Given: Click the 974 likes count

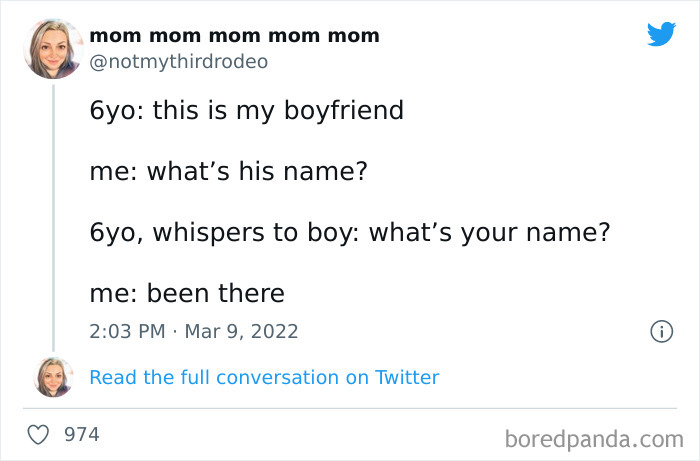Looking at the screenshot, I should [x=81, y=435].
